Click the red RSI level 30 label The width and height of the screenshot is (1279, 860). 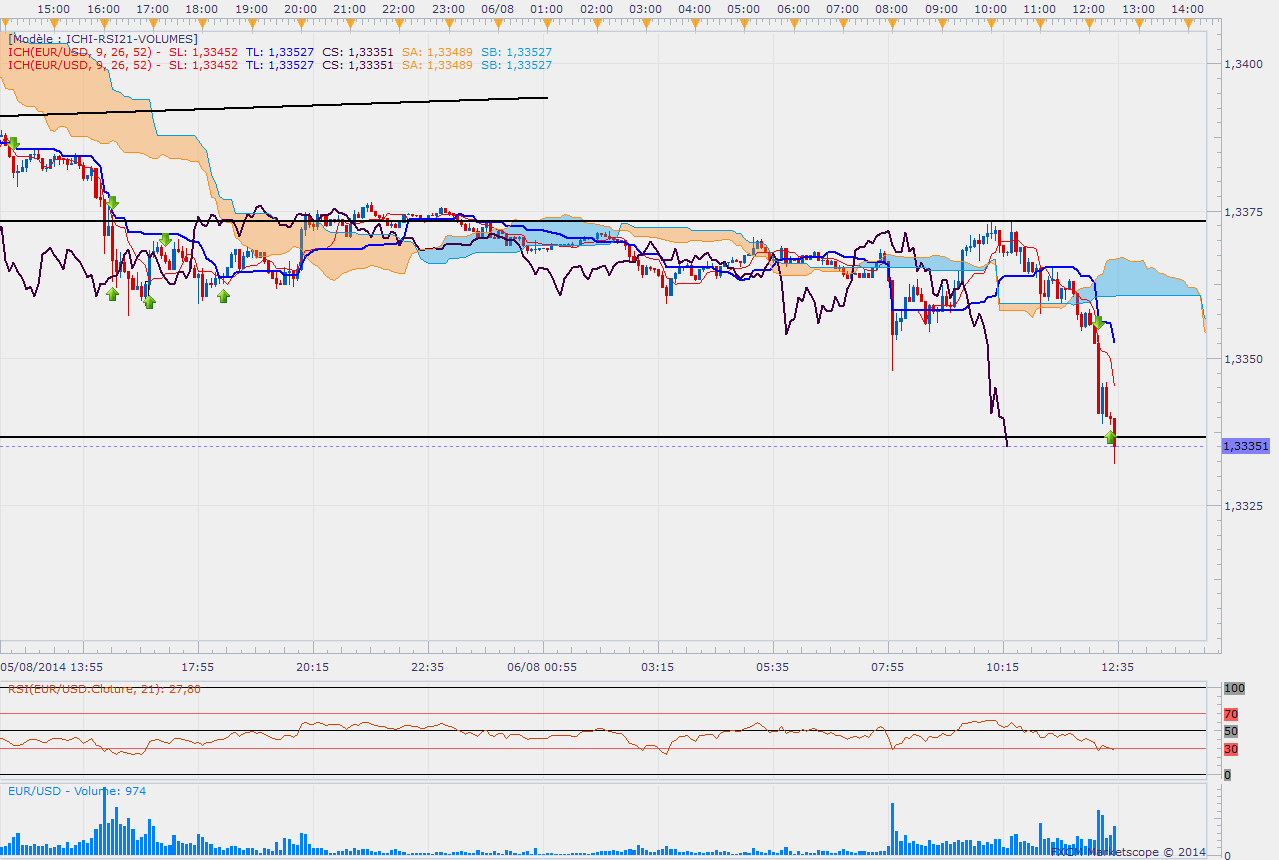click(1231, 749)
